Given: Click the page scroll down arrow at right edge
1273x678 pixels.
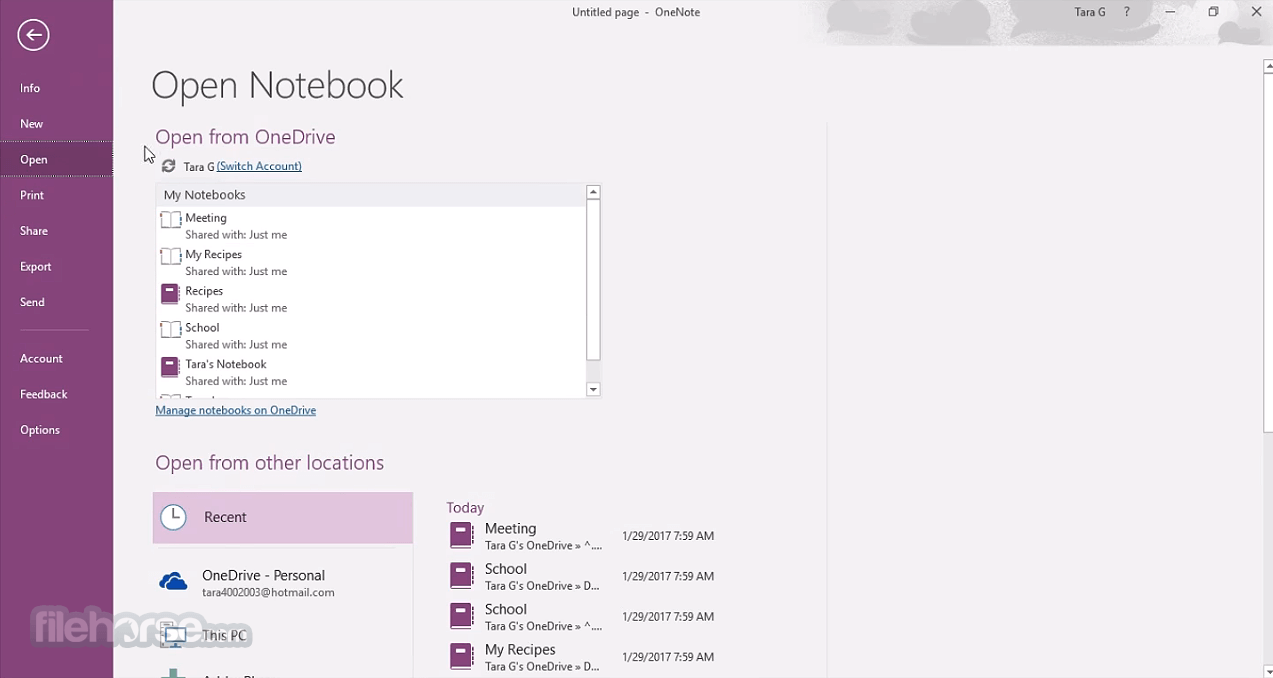Looking at the screenshot, I should (1268, 671).
